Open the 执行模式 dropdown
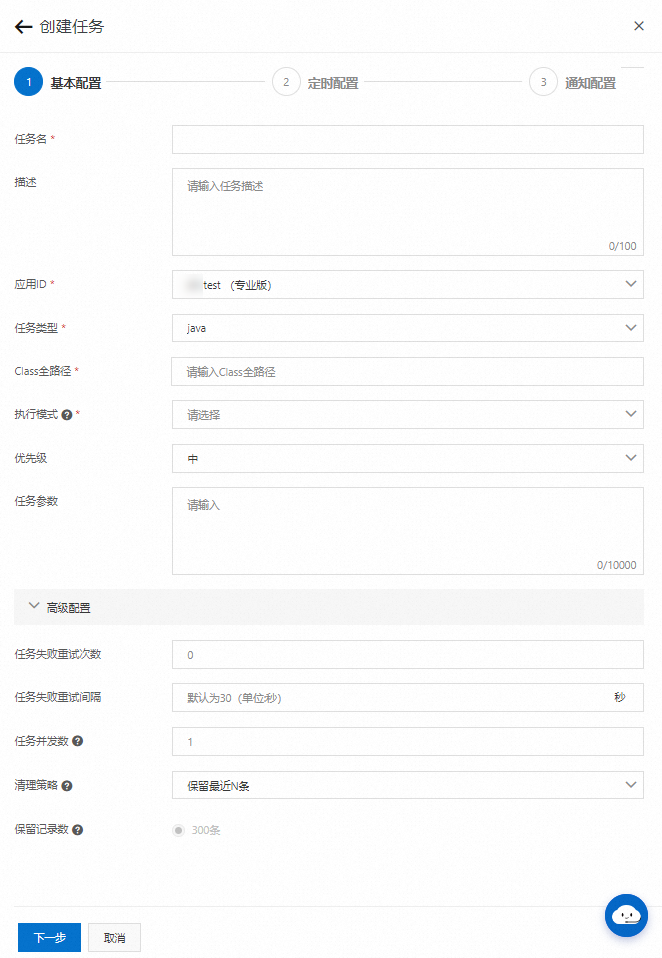The height and width of the screenshot is (958, 662). 408,415
